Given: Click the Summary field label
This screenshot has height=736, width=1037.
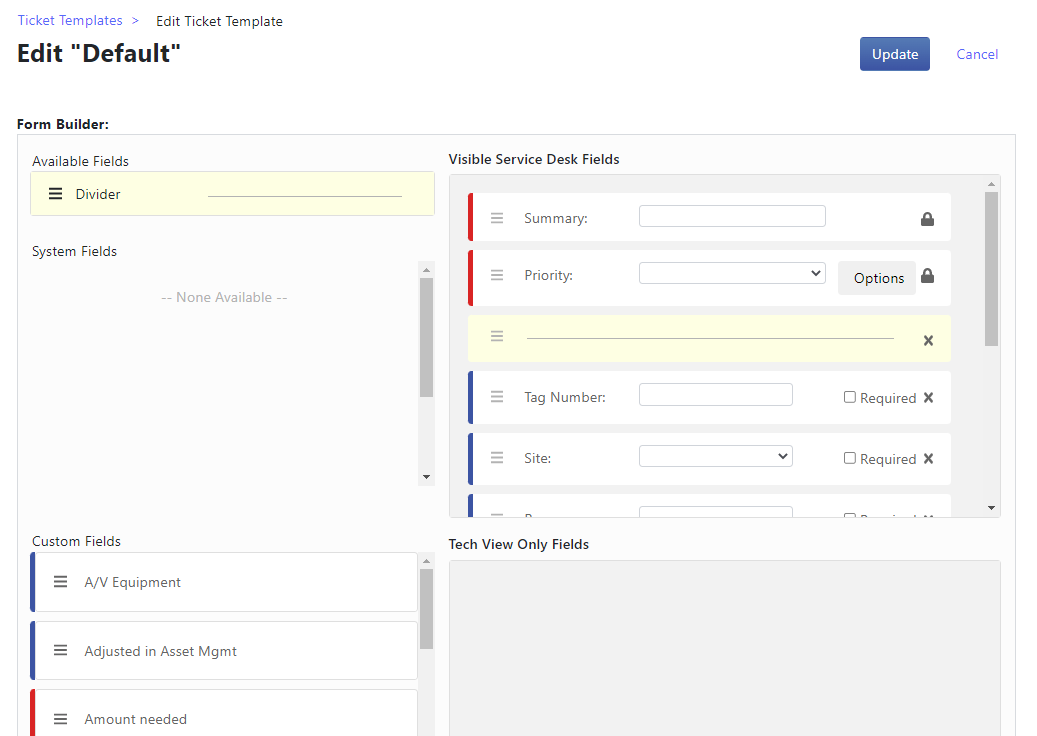Looking at the screenshot, I should pyautogui.click(x=556, y=218).
